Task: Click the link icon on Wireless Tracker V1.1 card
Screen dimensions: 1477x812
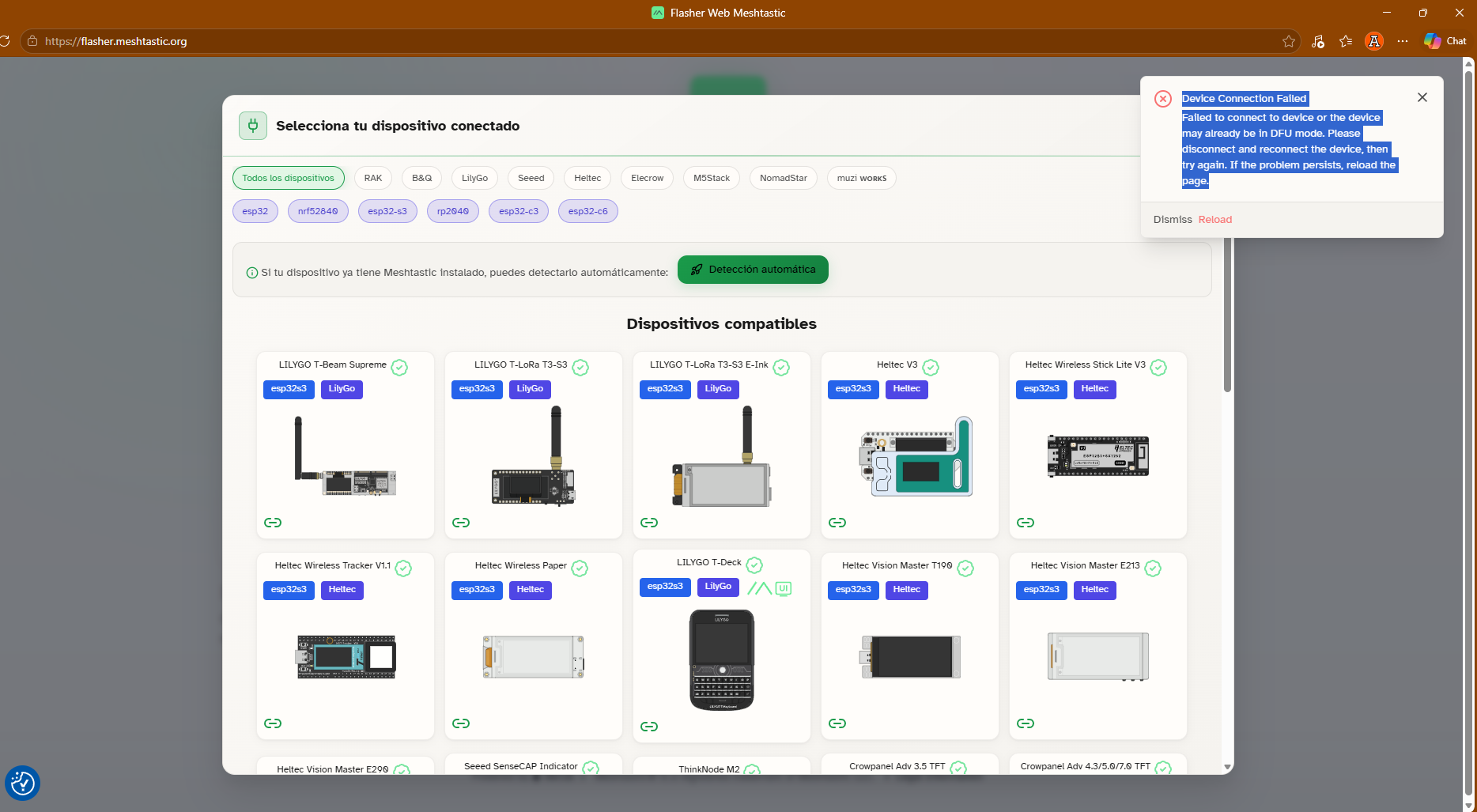Action: (x=273, y=723)
